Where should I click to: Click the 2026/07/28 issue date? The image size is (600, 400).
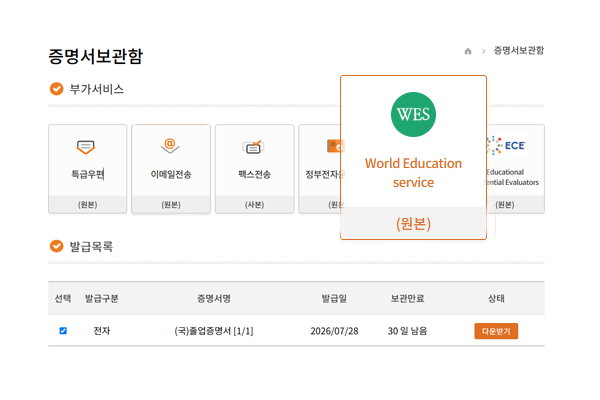click(x=334, y=331)
